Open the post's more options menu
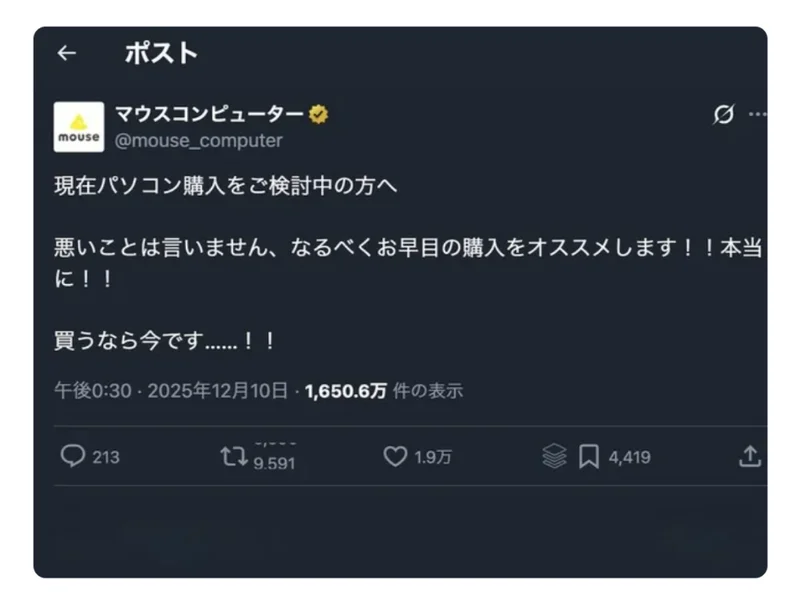Viewport: 800px width, 602px height. 757,115
